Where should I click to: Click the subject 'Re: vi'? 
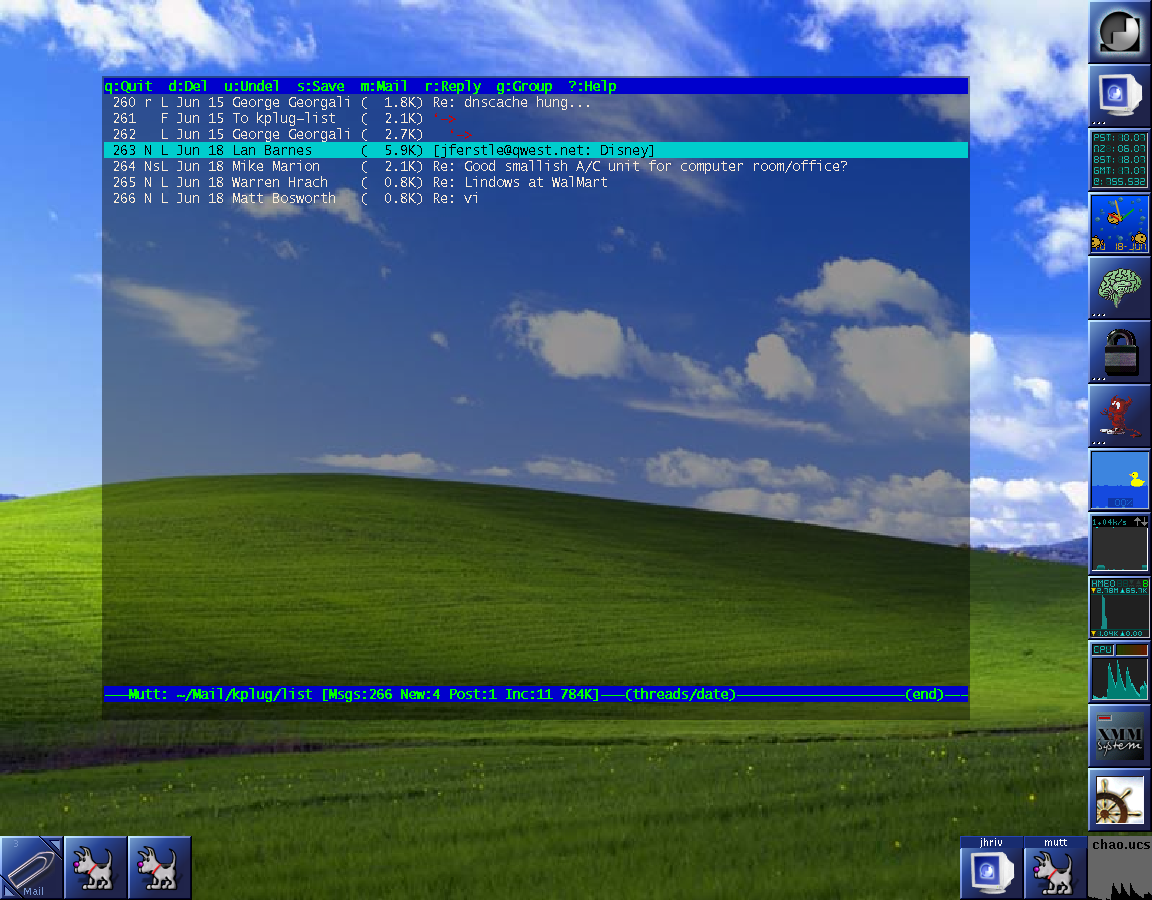pyautogui.click(x=456, y=198)
